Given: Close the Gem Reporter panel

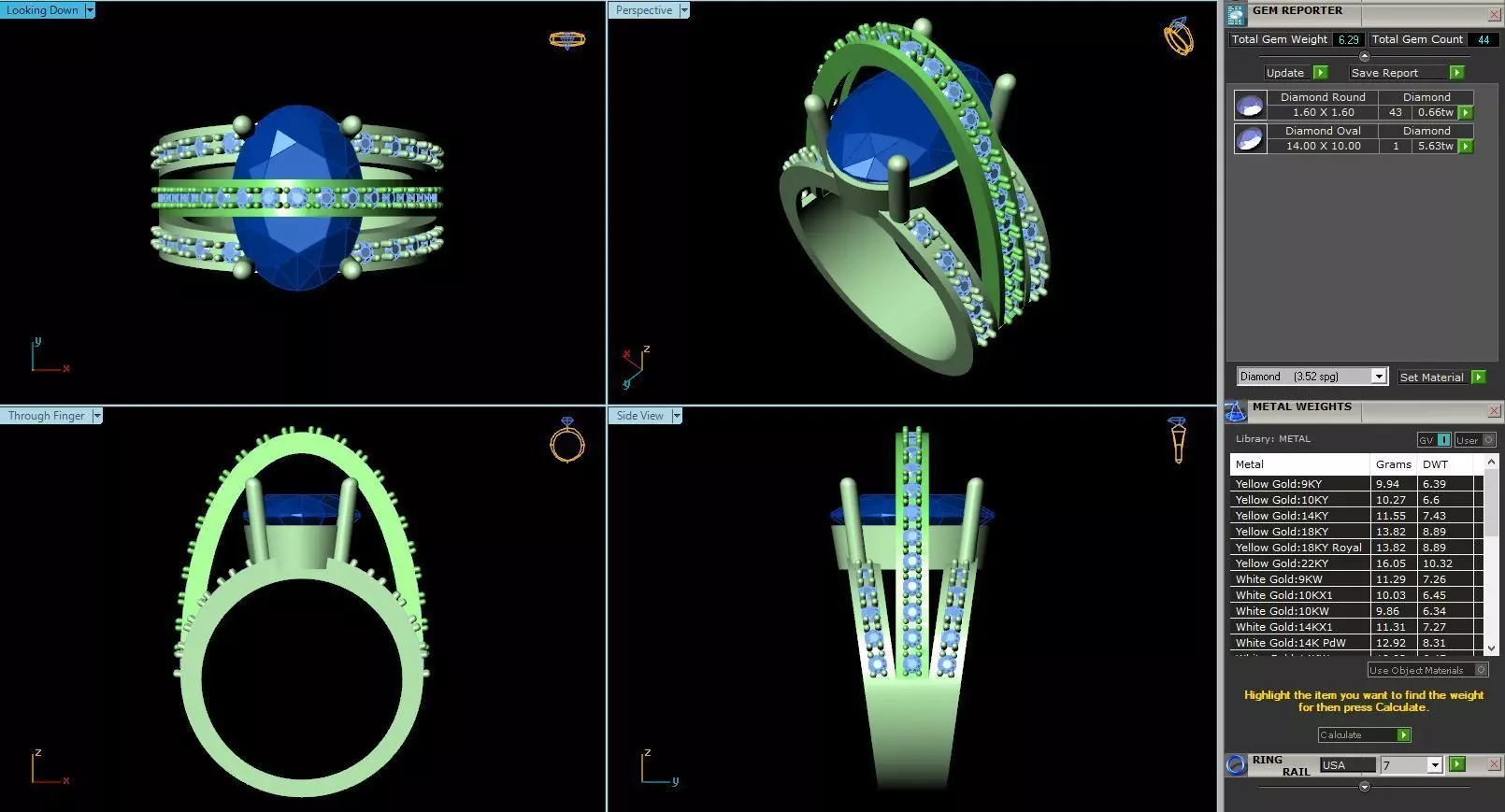Looking at the screenshot, I should [1494, 14].
